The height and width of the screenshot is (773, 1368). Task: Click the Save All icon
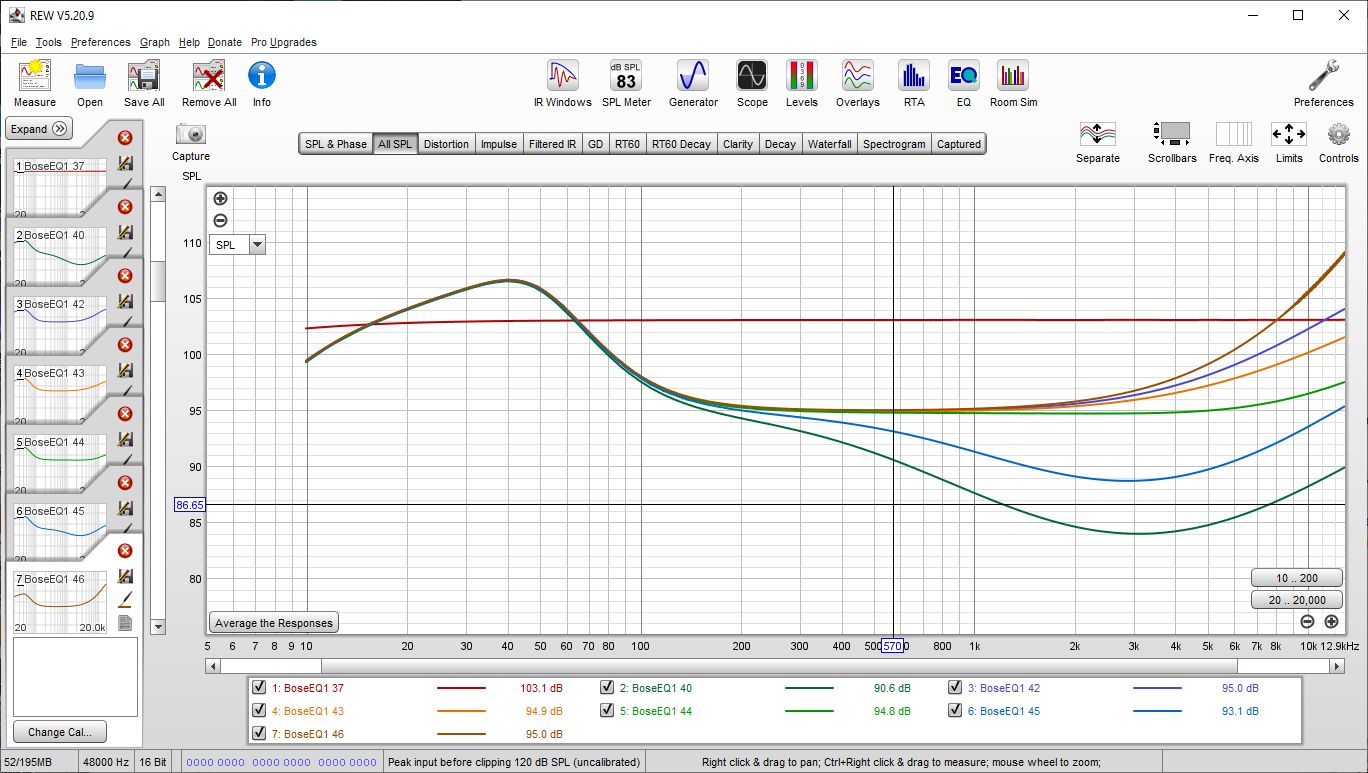(144, 76)
